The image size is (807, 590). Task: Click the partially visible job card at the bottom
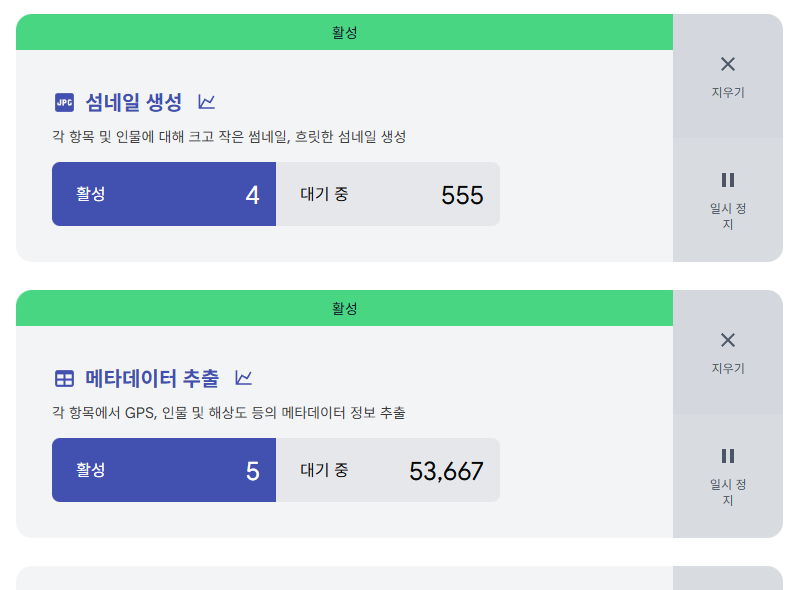[x=399, y=578]
